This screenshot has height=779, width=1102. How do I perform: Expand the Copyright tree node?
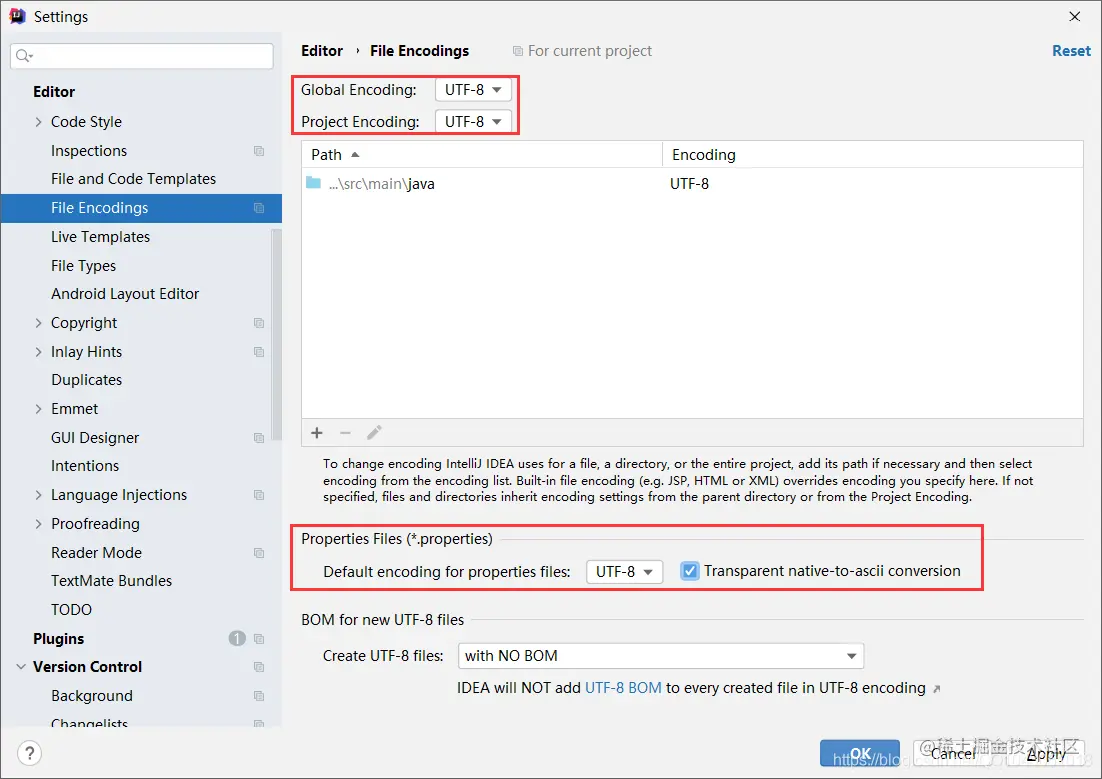point(39,323)
